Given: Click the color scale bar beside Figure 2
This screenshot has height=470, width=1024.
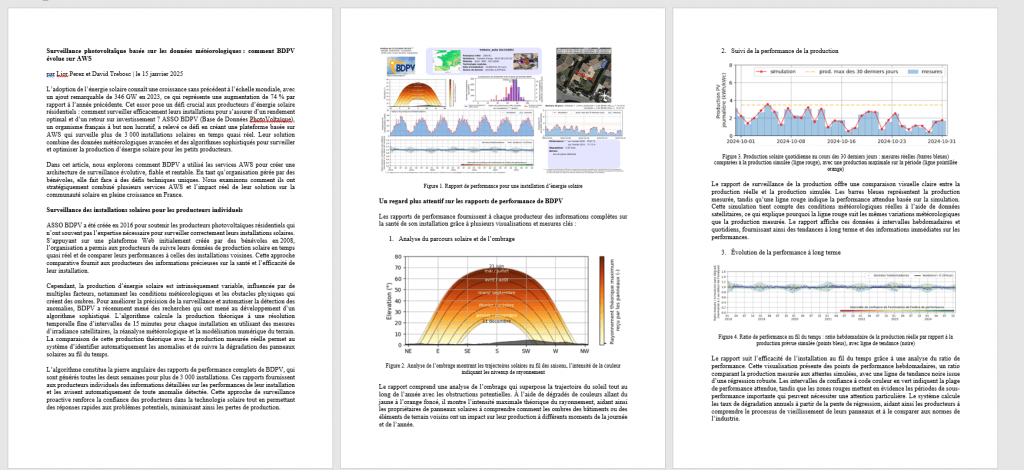Looking at the screenshot, I should (x=603, y=300).
